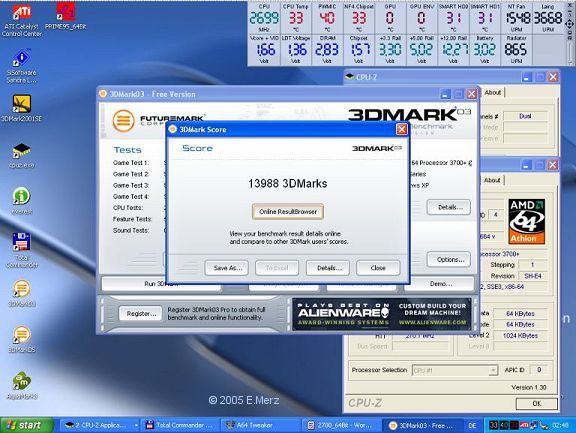Click the Version 1.30 text in CPU-Z

click(529, 387)
